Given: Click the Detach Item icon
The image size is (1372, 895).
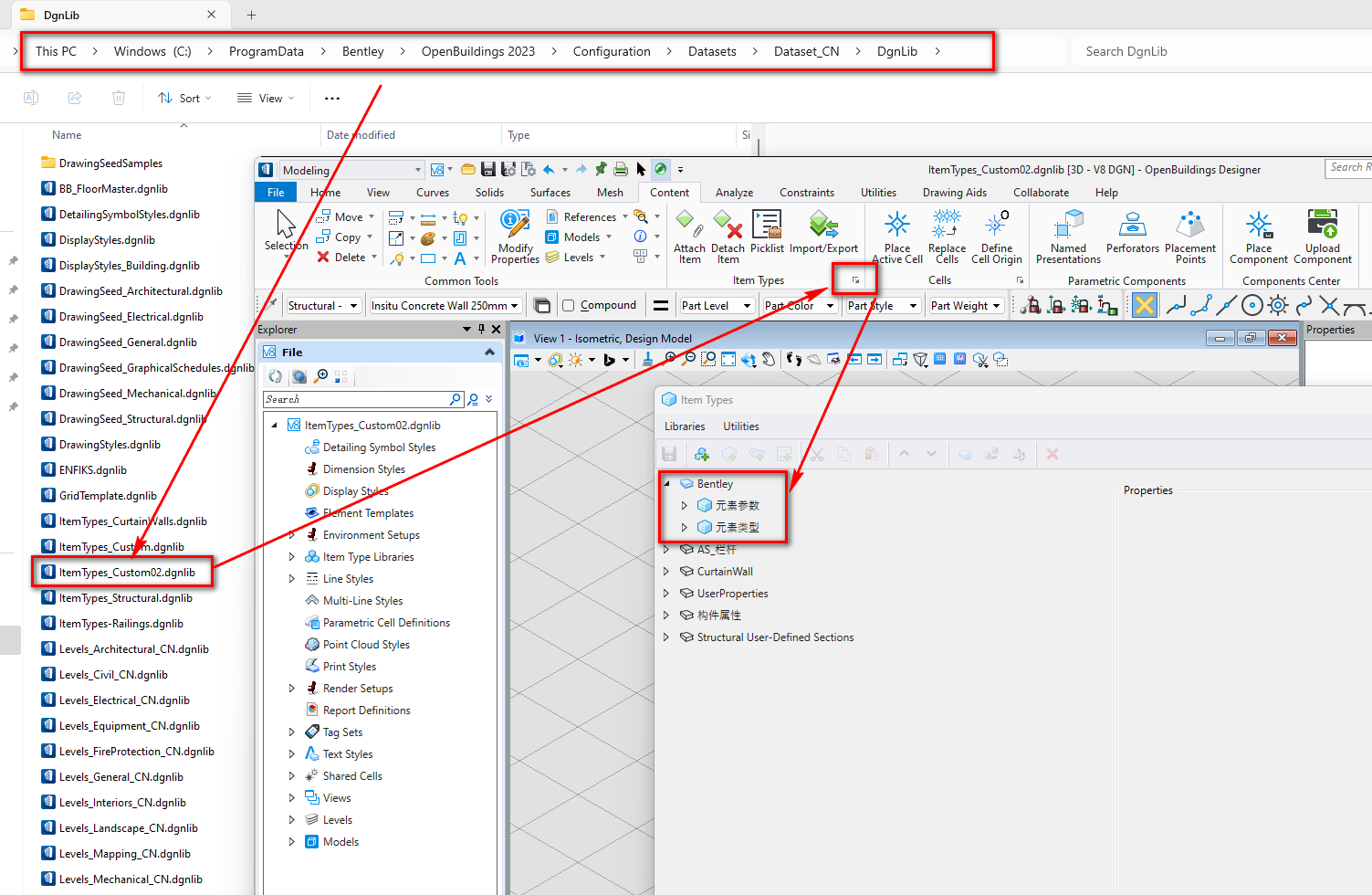Looking at the screenshot, I should pos(728,225).
